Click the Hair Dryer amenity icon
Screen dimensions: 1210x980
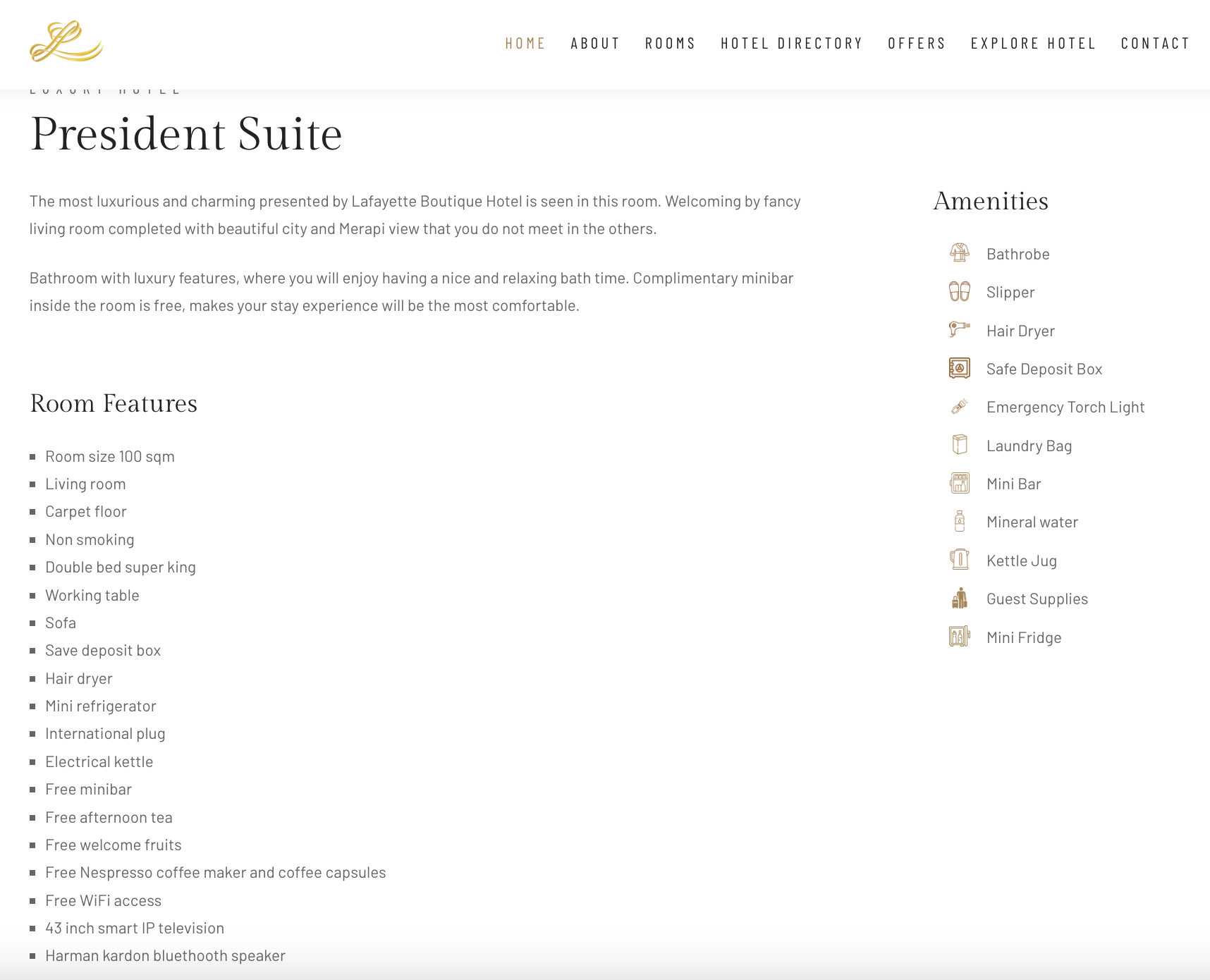pos(959,330)
